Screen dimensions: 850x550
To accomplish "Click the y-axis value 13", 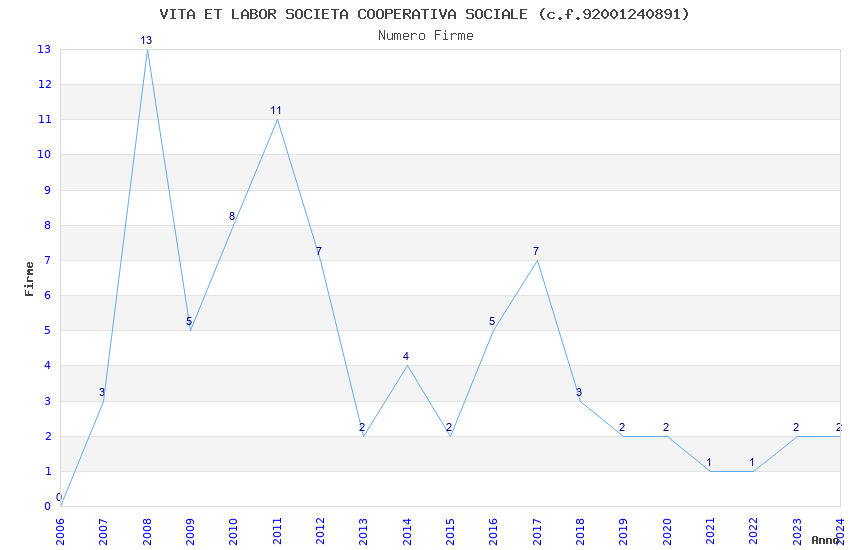I will click(44, 49).
